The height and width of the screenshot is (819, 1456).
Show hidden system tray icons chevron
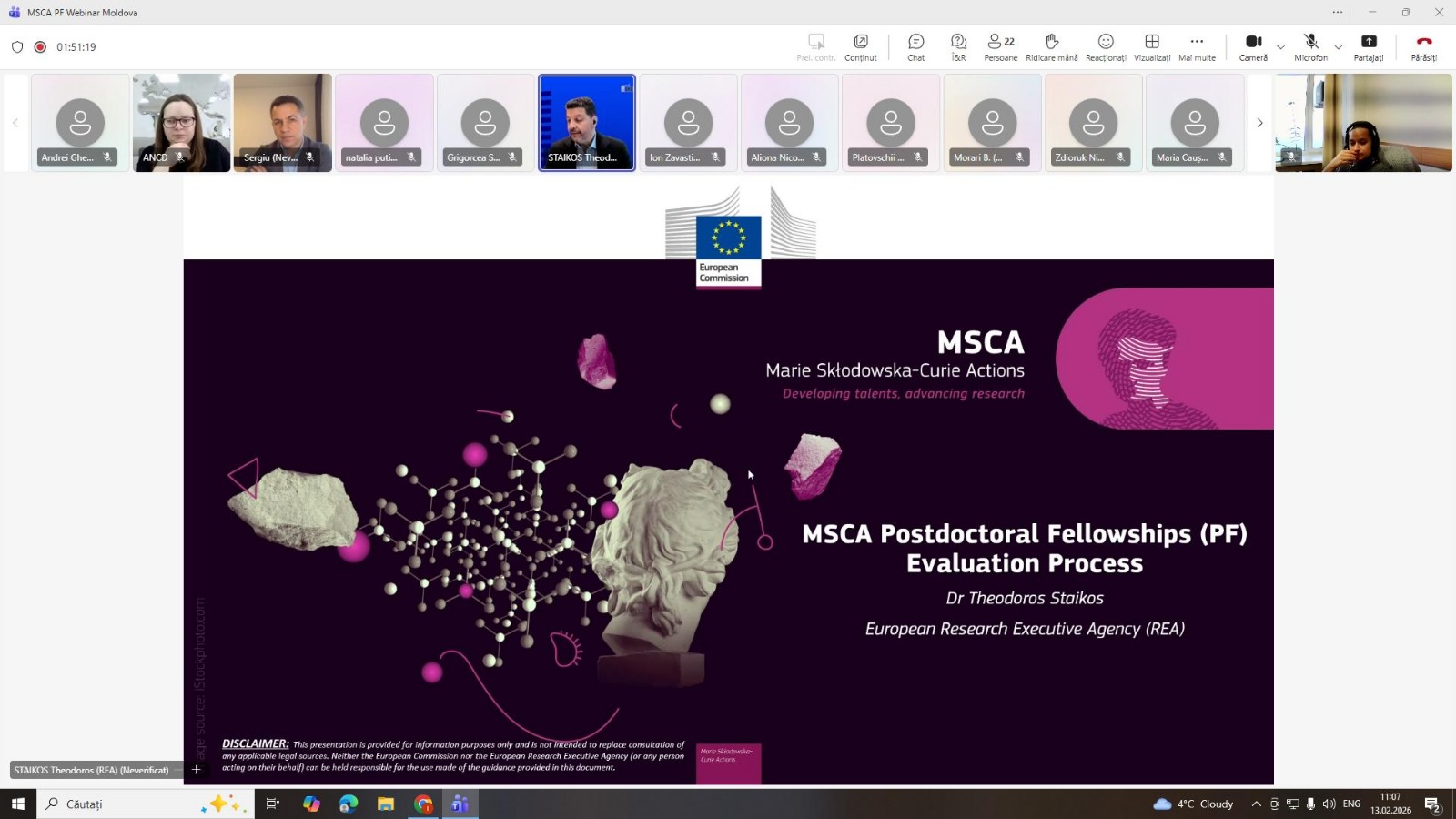click(1257, 804)
